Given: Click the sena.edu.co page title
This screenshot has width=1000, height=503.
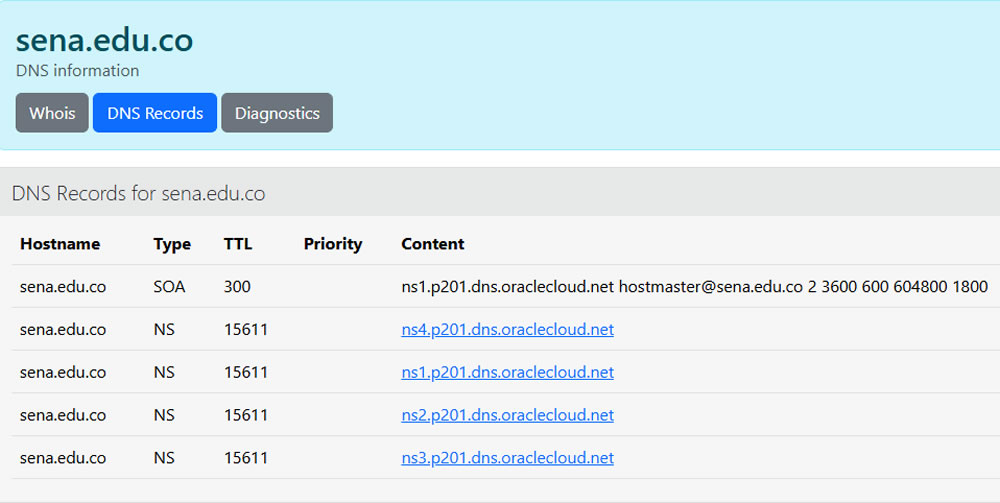Looking at the screenshot, I should 105,40.
